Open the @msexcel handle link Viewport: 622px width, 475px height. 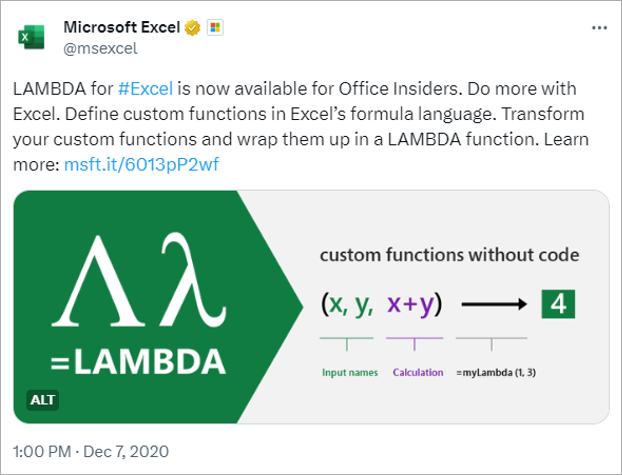coord(100,48)
